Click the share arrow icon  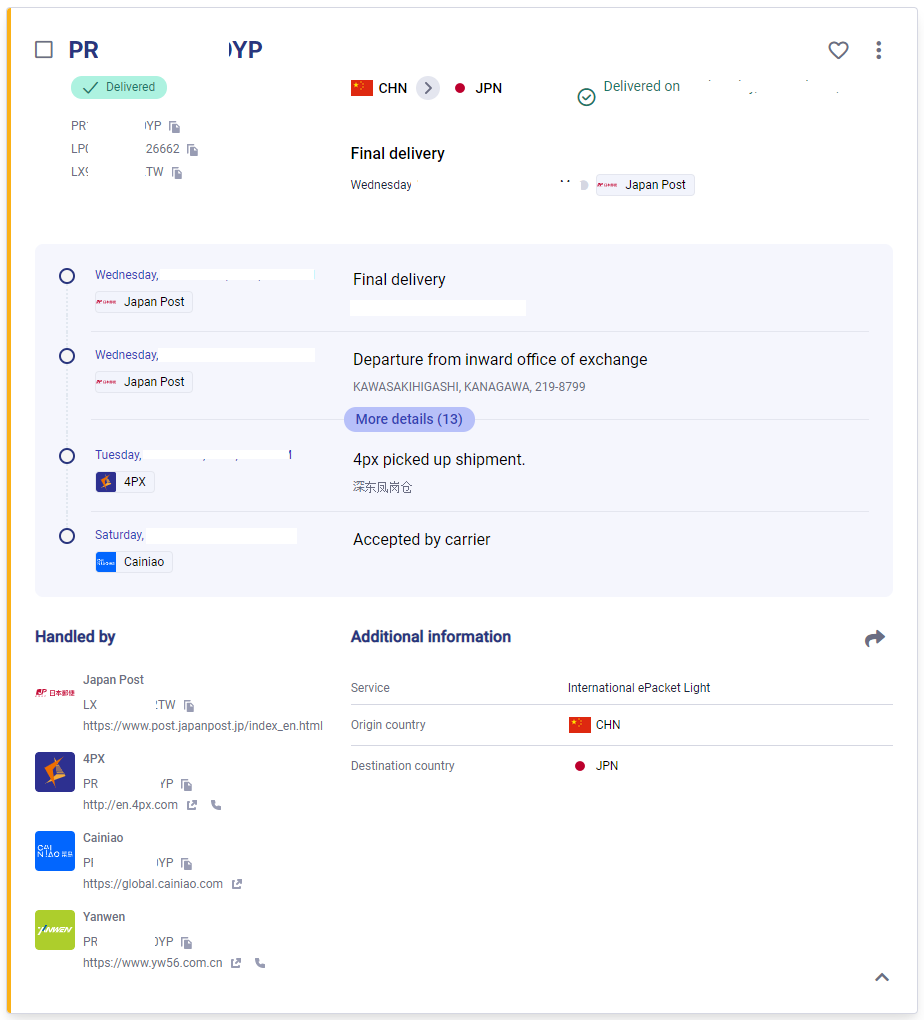(x=875, y=638)
